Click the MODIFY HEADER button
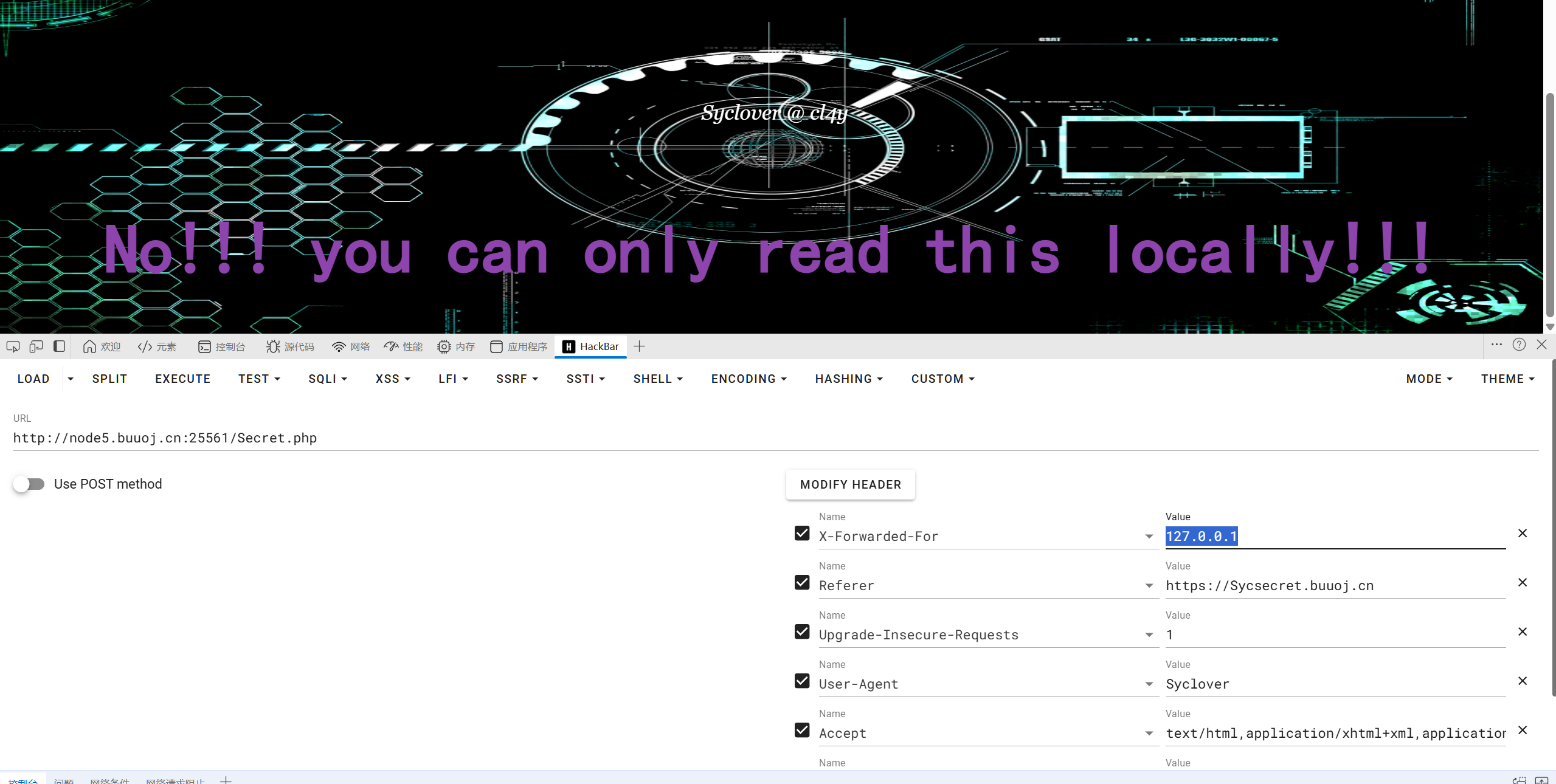1556x784 pixels. tap(850, 484)
